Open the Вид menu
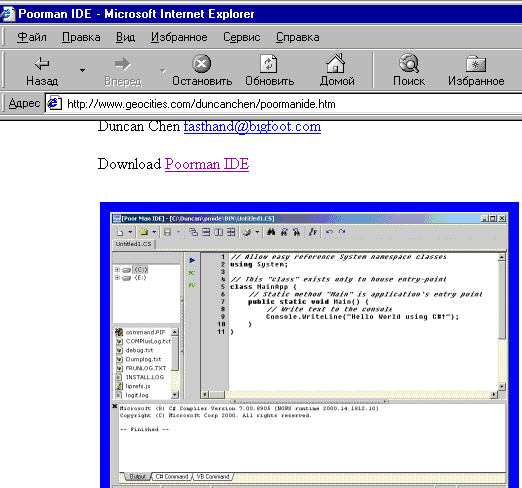Viewport: 522px width, 488px height. coord(125,37)
